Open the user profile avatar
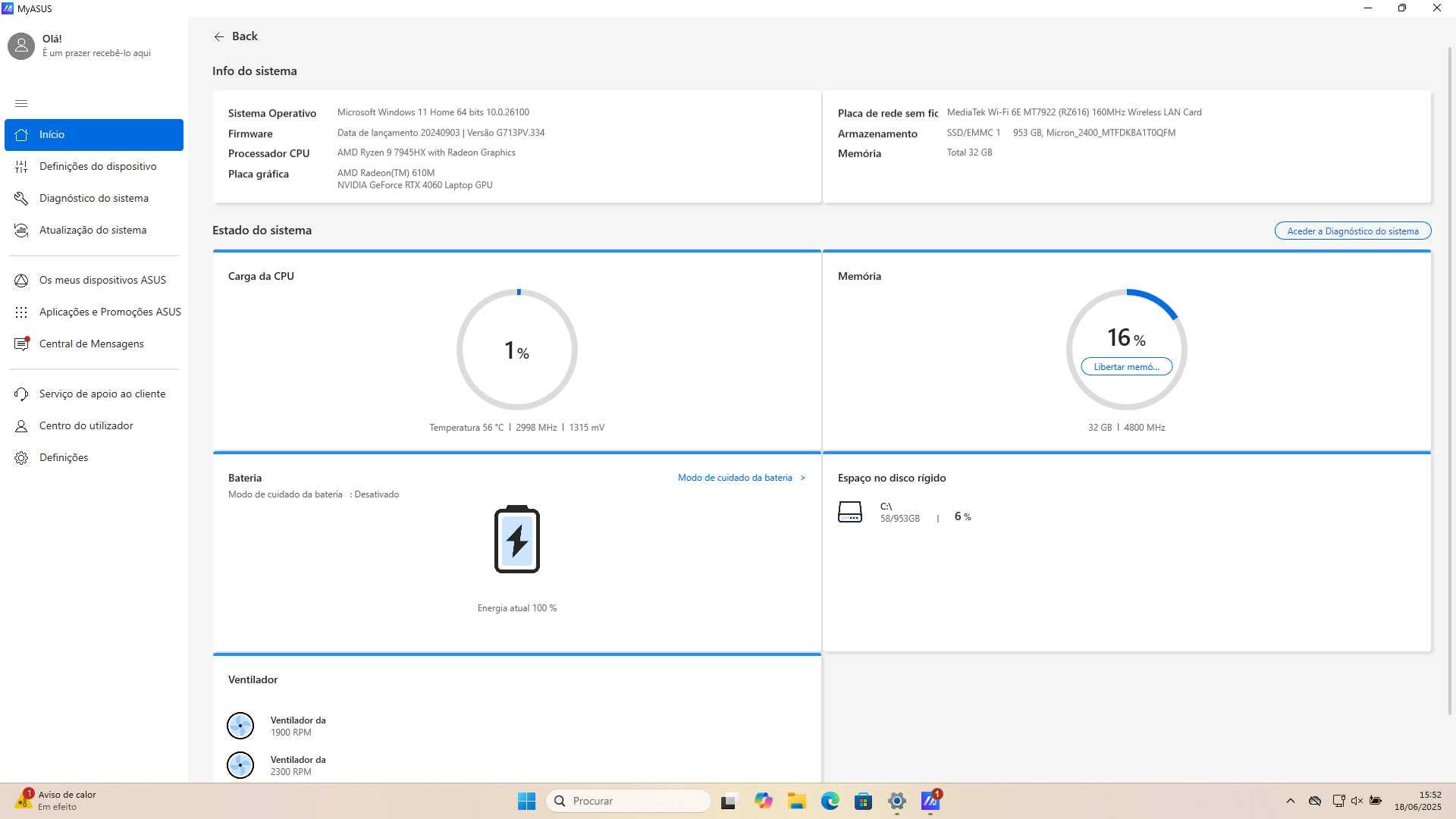Screen dimensions: 1456x819 (x=21, y=45)
